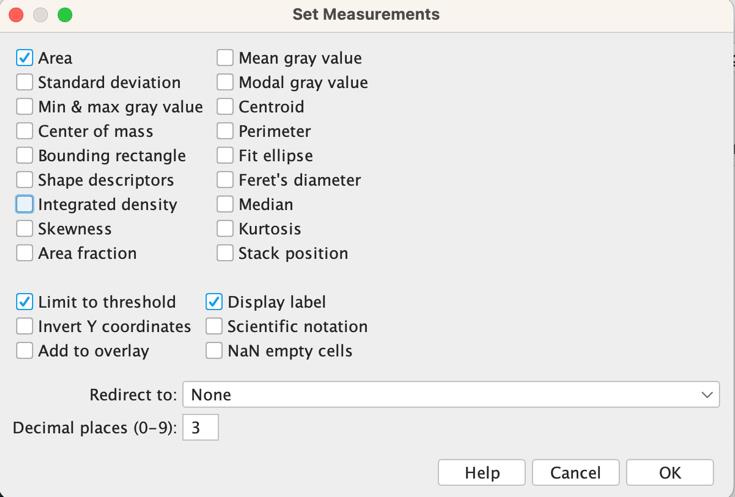Viewport: 735px width, 497px height.
Task: Uncheck the Area measurement checkbox
Action: (x=24, y=58)
